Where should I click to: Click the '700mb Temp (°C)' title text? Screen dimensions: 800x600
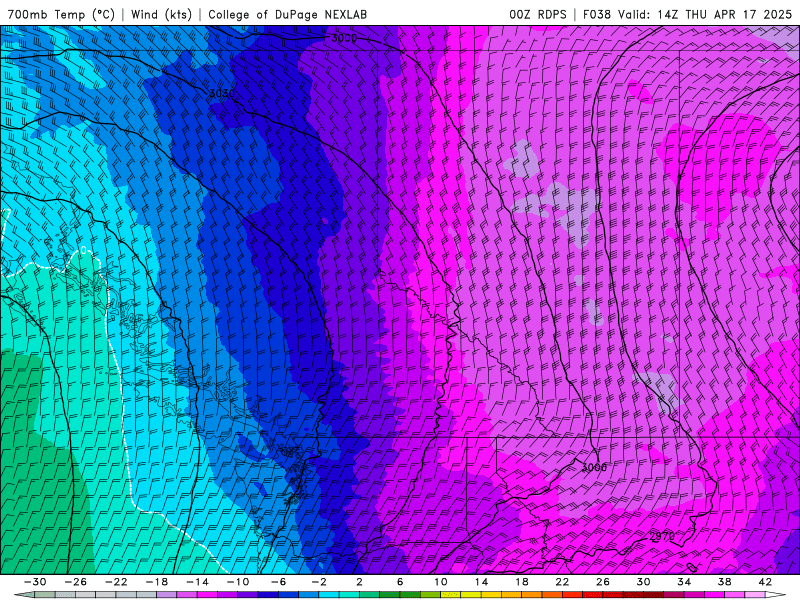click(61, 14)
